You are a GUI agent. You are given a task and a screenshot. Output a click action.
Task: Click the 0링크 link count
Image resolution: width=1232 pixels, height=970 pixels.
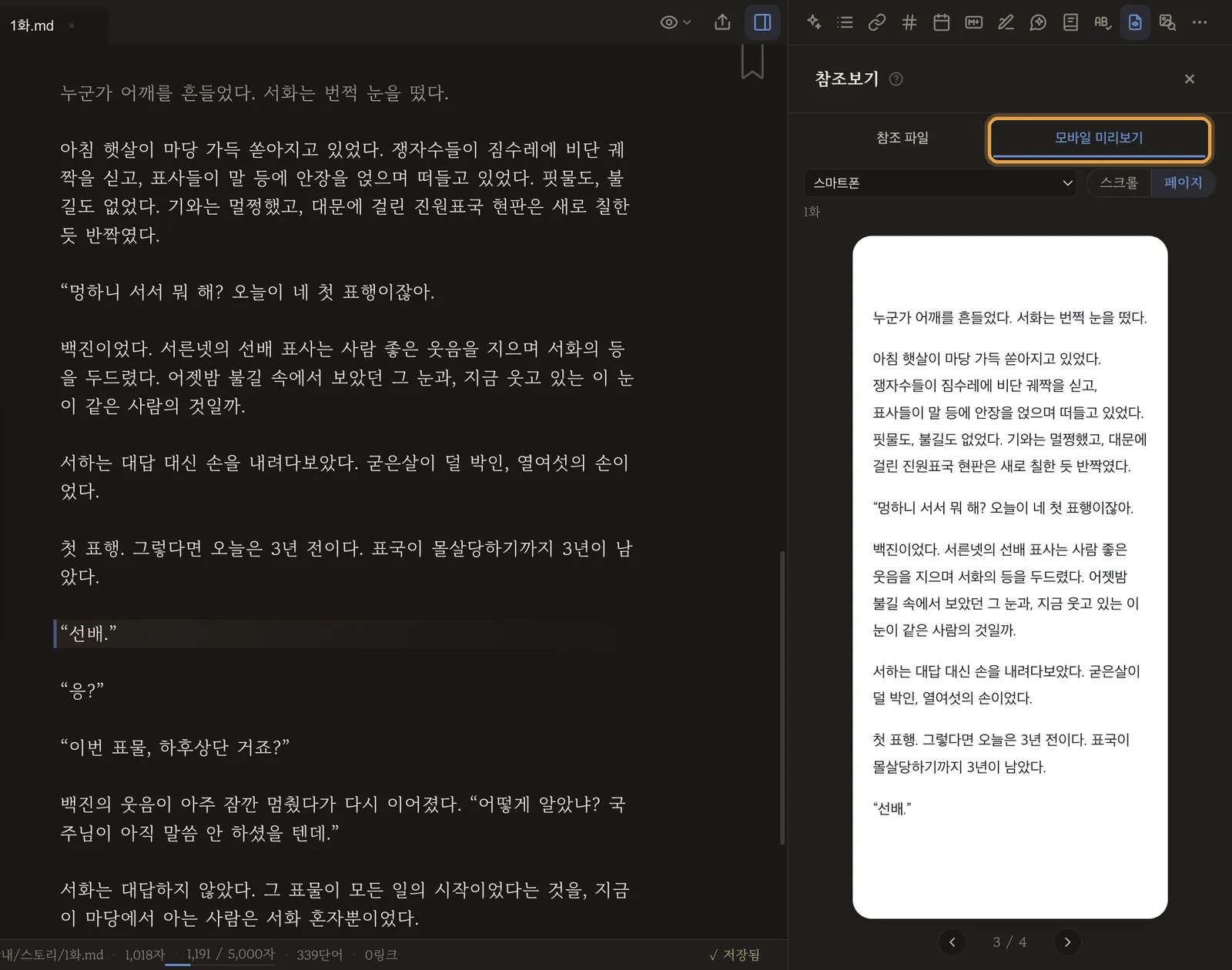tap(381, 955)
